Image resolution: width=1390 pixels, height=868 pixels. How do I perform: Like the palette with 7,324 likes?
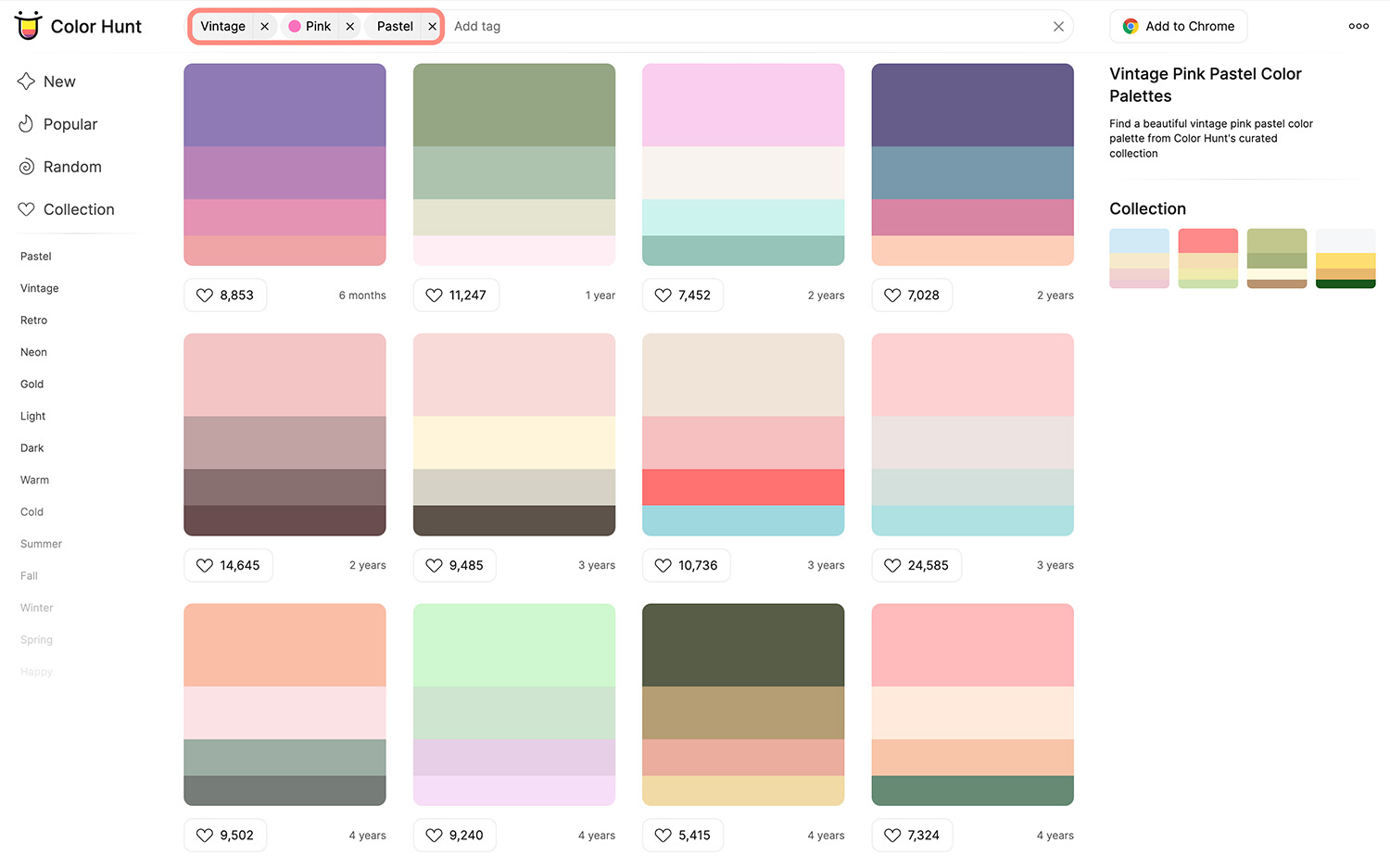(912, 835)
